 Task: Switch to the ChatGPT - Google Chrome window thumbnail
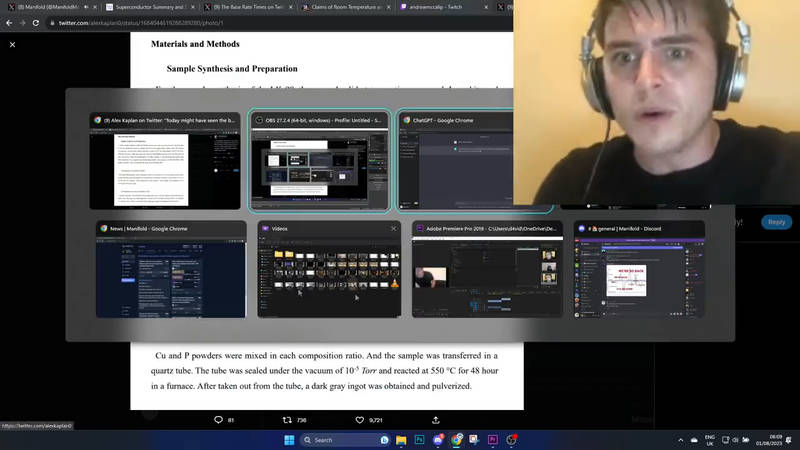[455, 161]
